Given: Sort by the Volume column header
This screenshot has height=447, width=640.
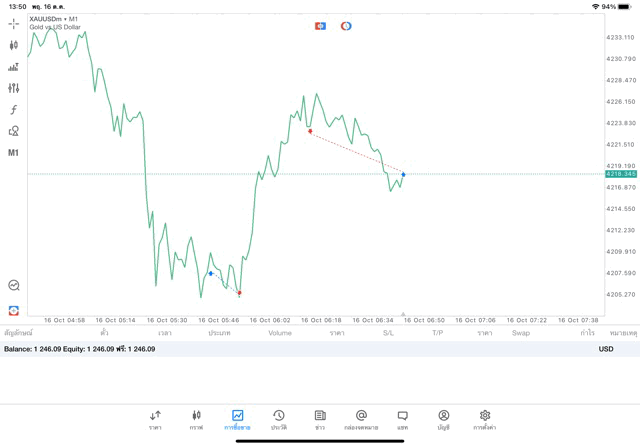Looking at the screenshot, I should [280, 333].
